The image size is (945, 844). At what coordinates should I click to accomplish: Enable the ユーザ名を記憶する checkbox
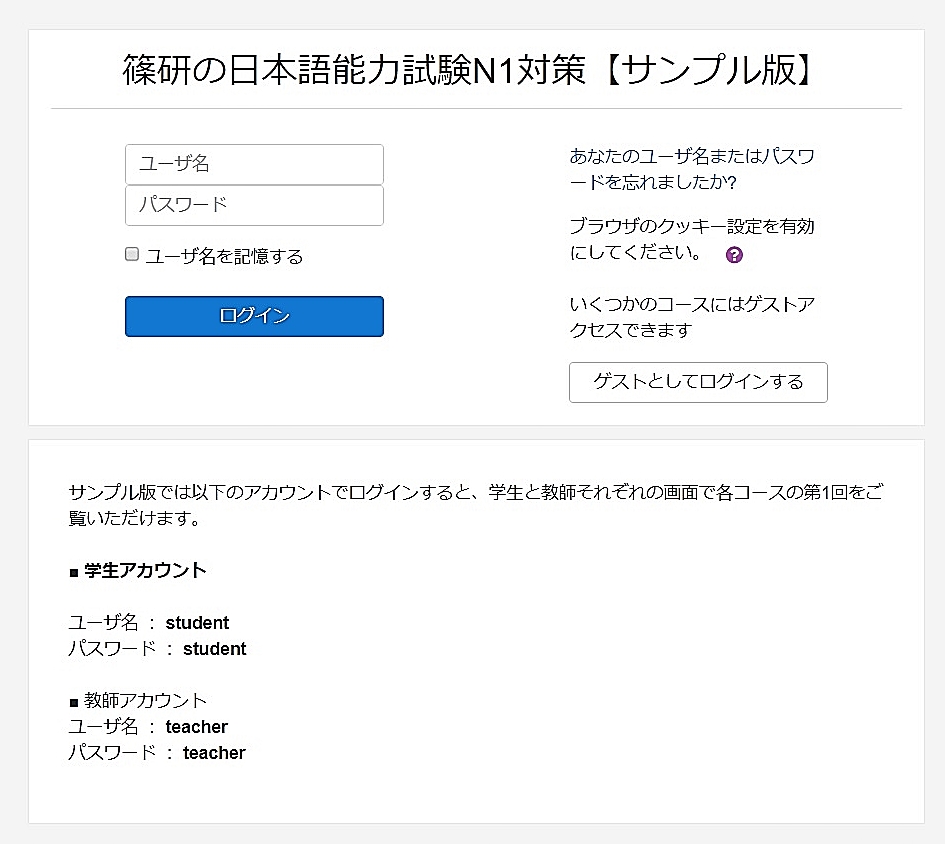click(x=131, y=254)
